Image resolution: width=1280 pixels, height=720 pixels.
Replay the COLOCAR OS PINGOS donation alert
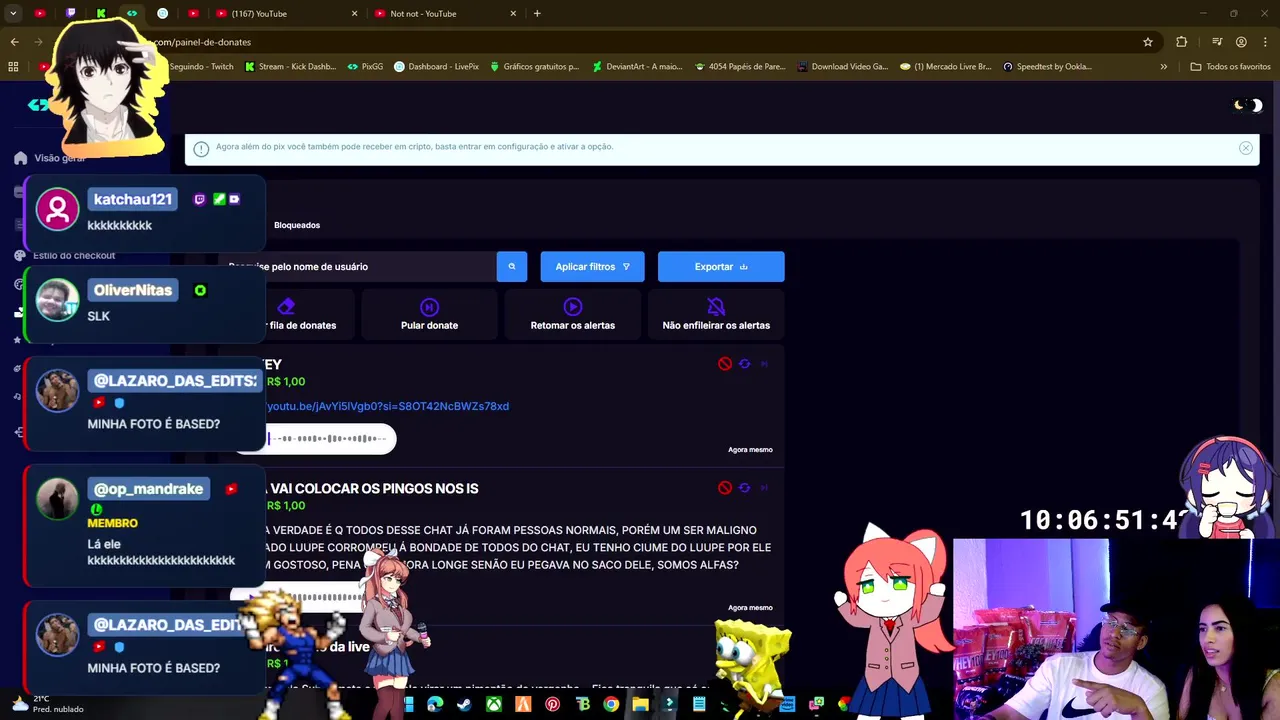(x=744, y=488)
